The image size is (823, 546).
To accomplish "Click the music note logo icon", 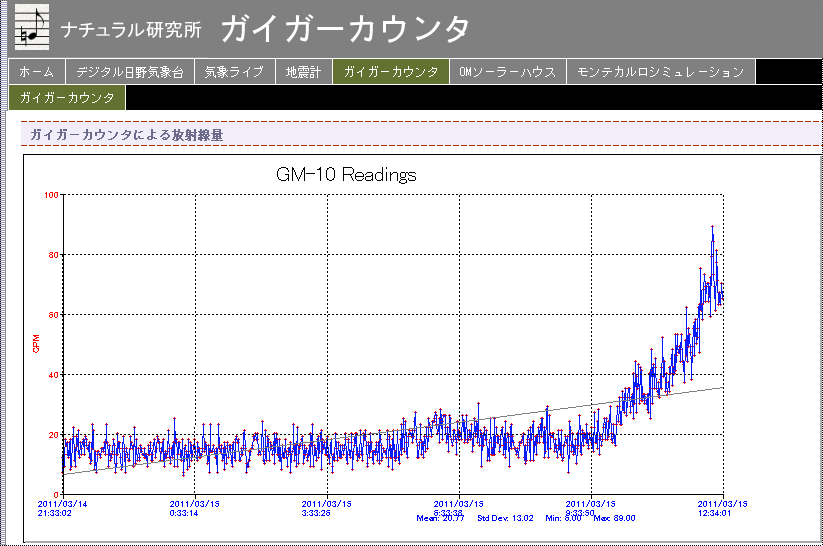I will pos(31,27).
